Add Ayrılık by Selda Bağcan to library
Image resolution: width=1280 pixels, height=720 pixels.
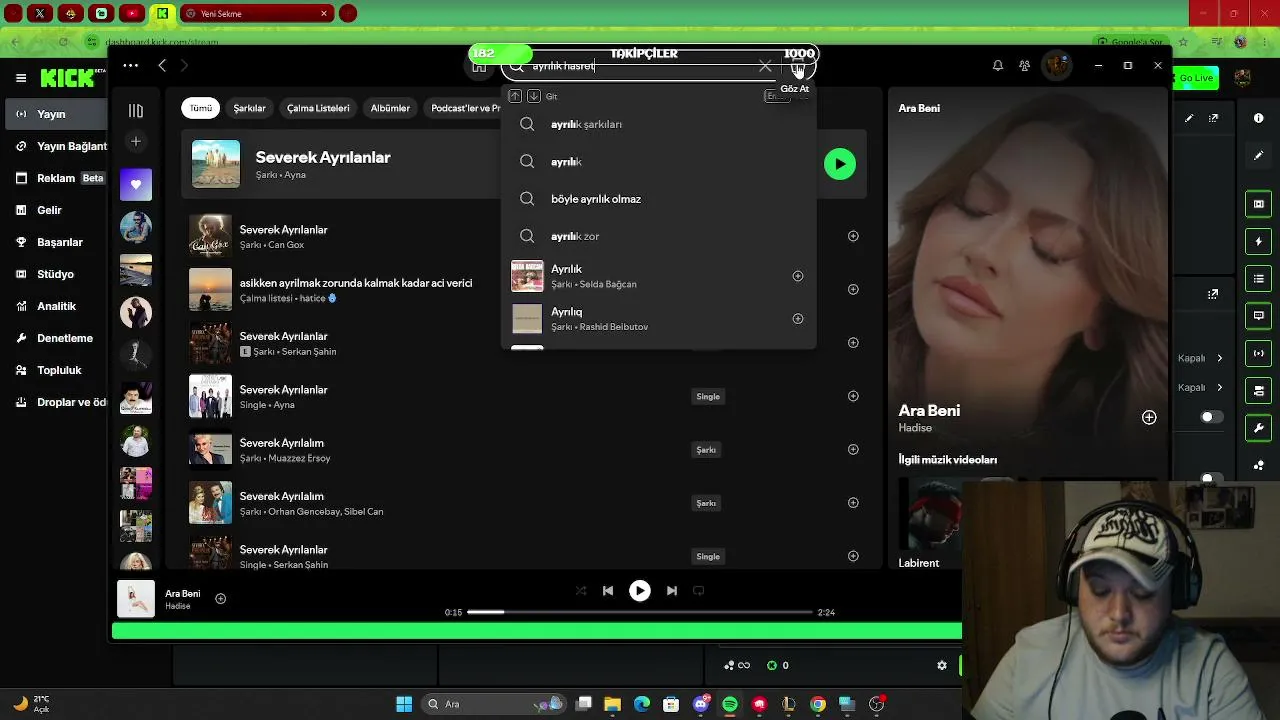[x=798, y=276]
